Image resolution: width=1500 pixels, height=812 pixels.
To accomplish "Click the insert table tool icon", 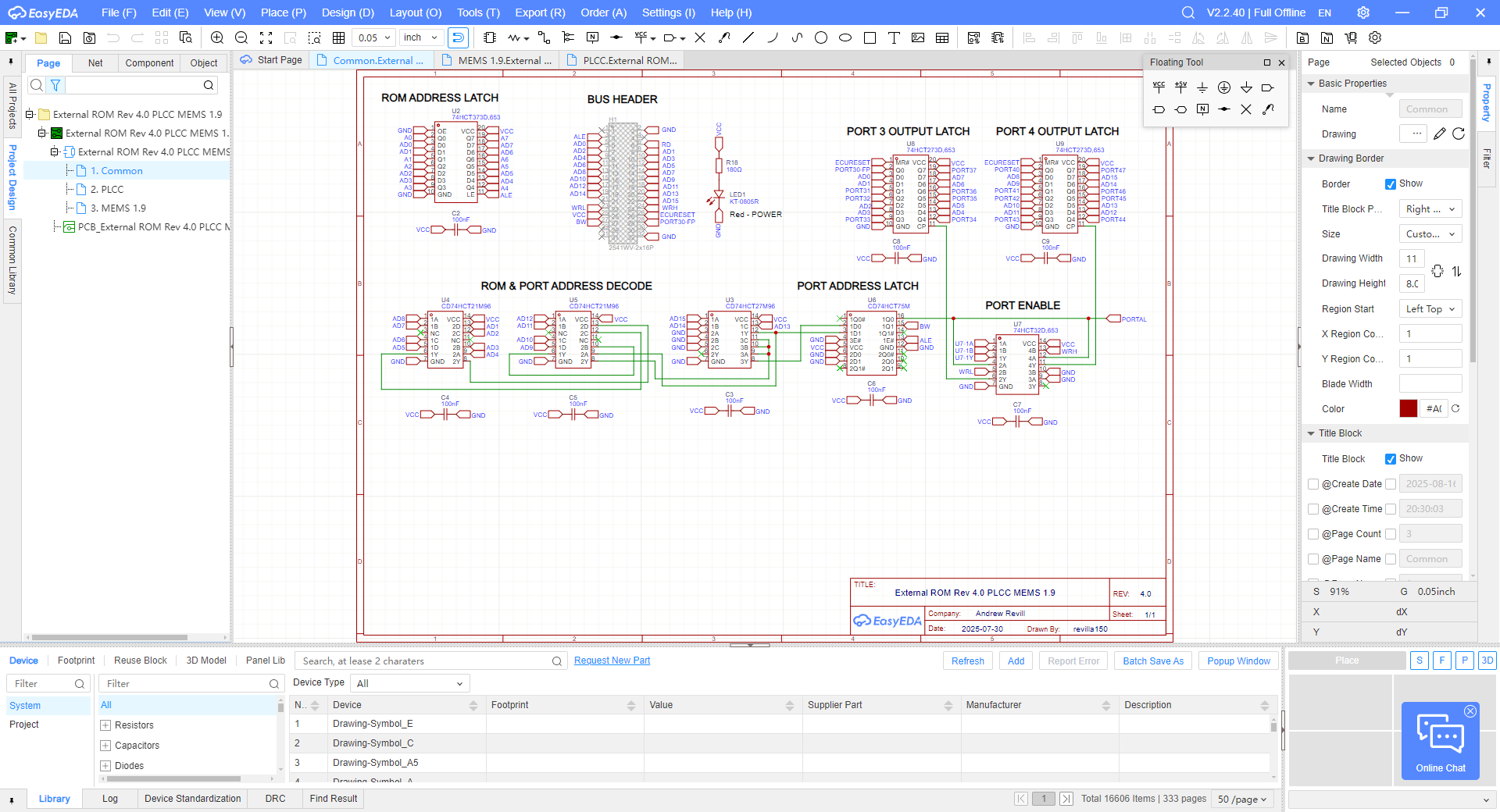I will [x=942, y=37].
